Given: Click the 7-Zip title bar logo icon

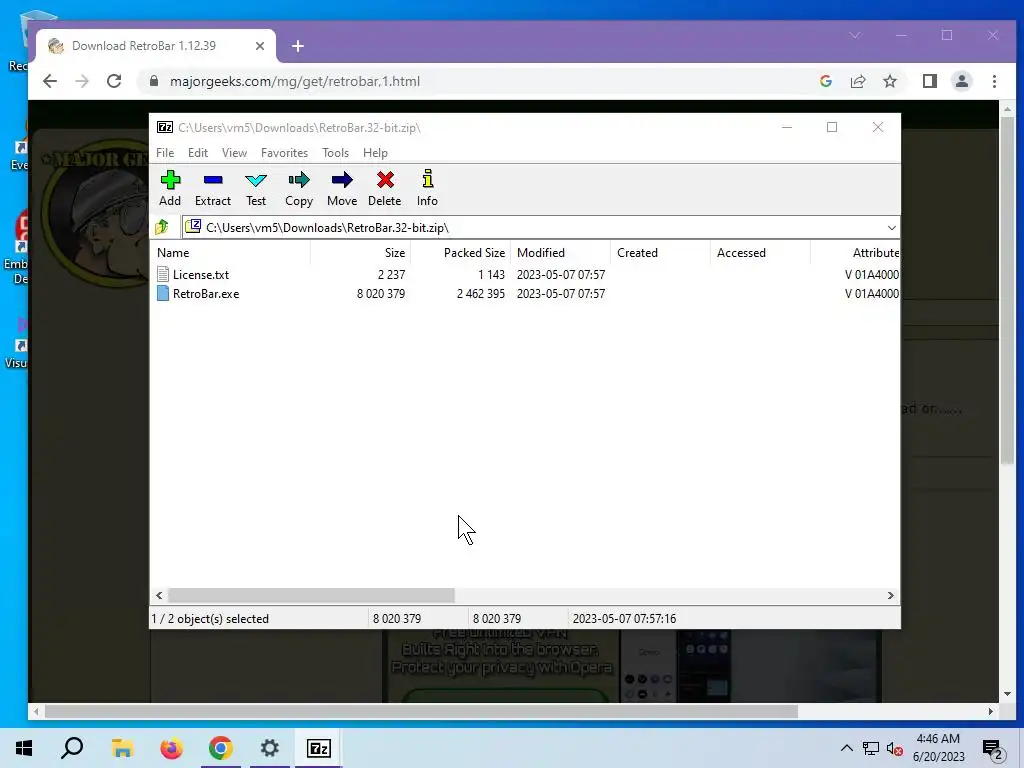Looking at the screenshot, I should 165,127.
